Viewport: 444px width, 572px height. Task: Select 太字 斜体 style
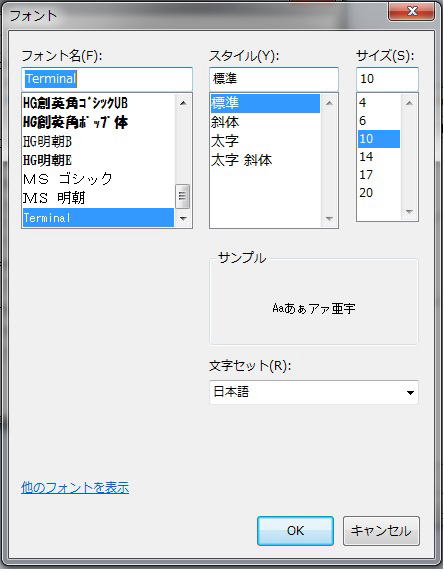[x=265, y=160]
